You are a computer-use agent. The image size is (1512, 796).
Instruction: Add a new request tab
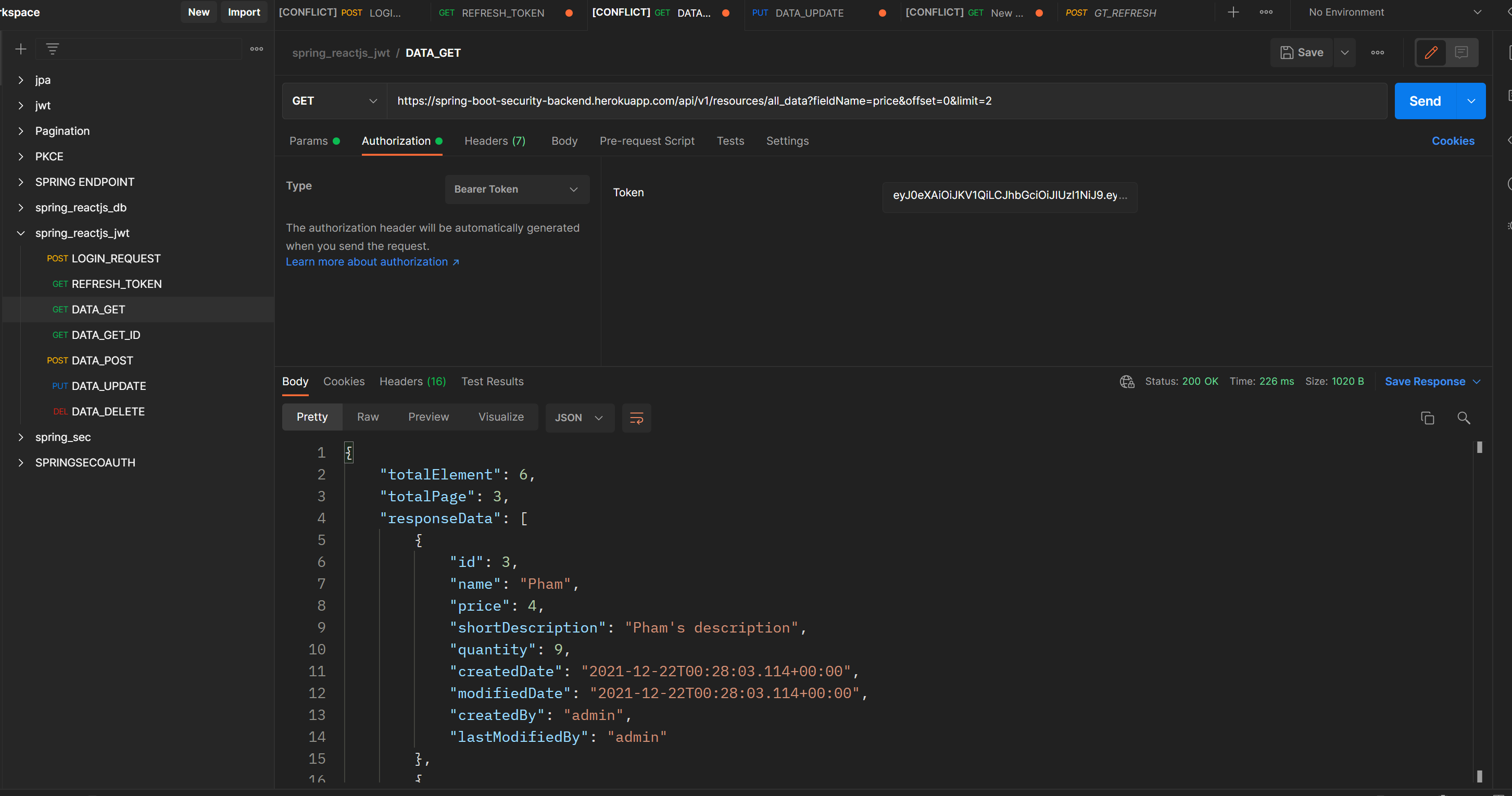pos(1233,12)
